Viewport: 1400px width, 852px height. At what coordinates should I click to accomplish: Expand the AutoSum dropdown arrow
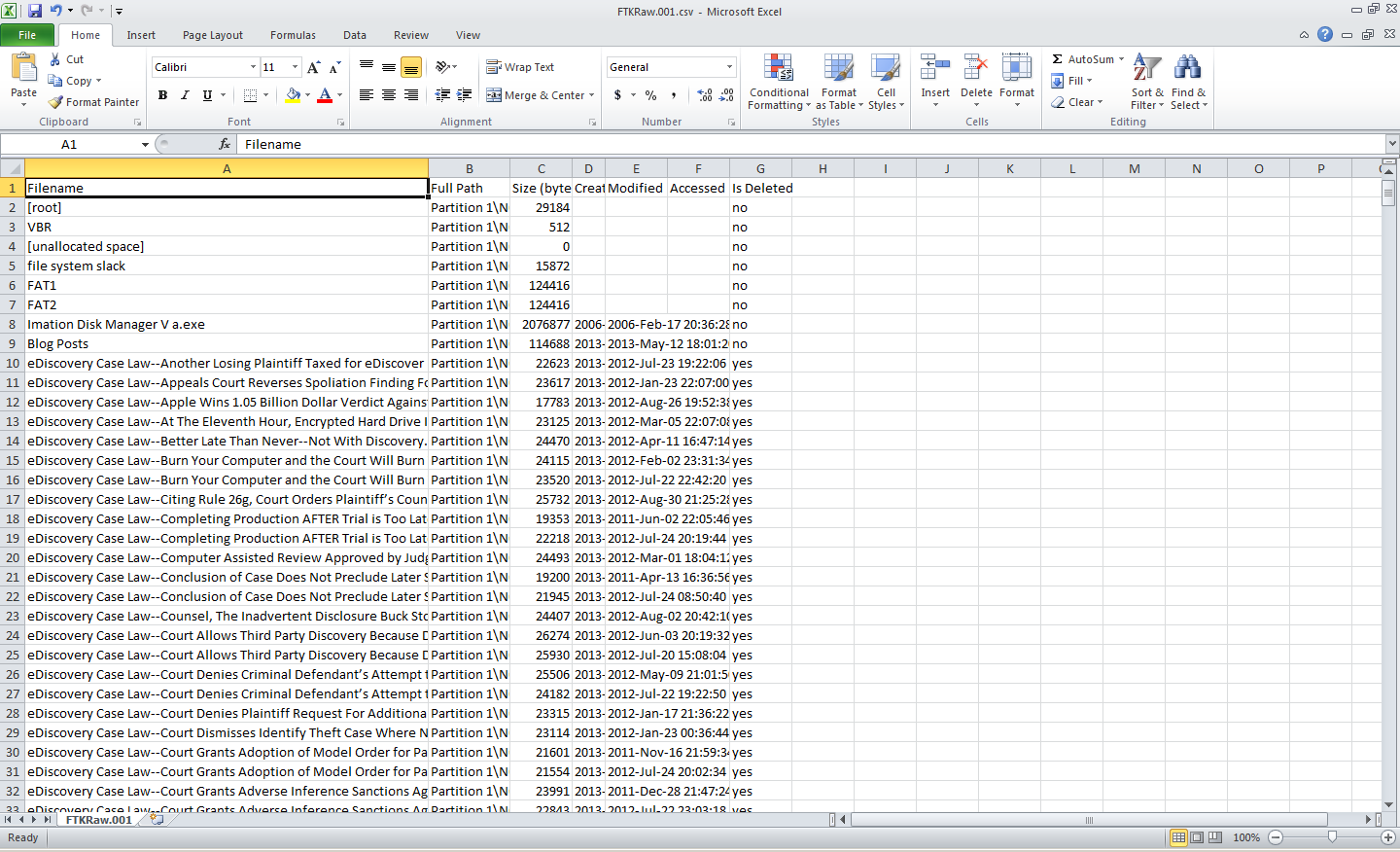[x=1121, y=59]
